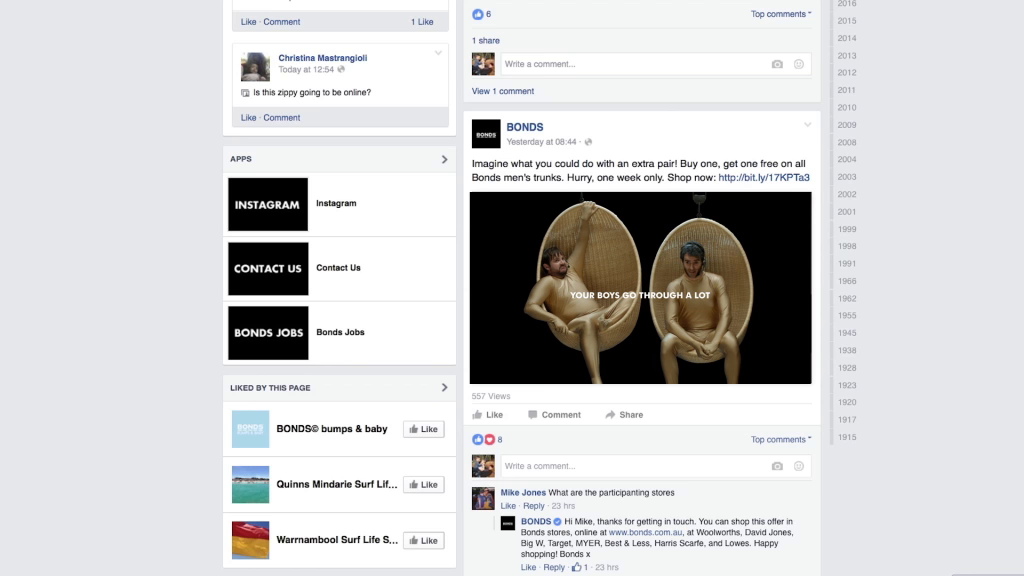The image size is (1024, 576).
Task: Like the BONDS bumps & baby page
Action: pyautogui.click(x=424, y=429)
